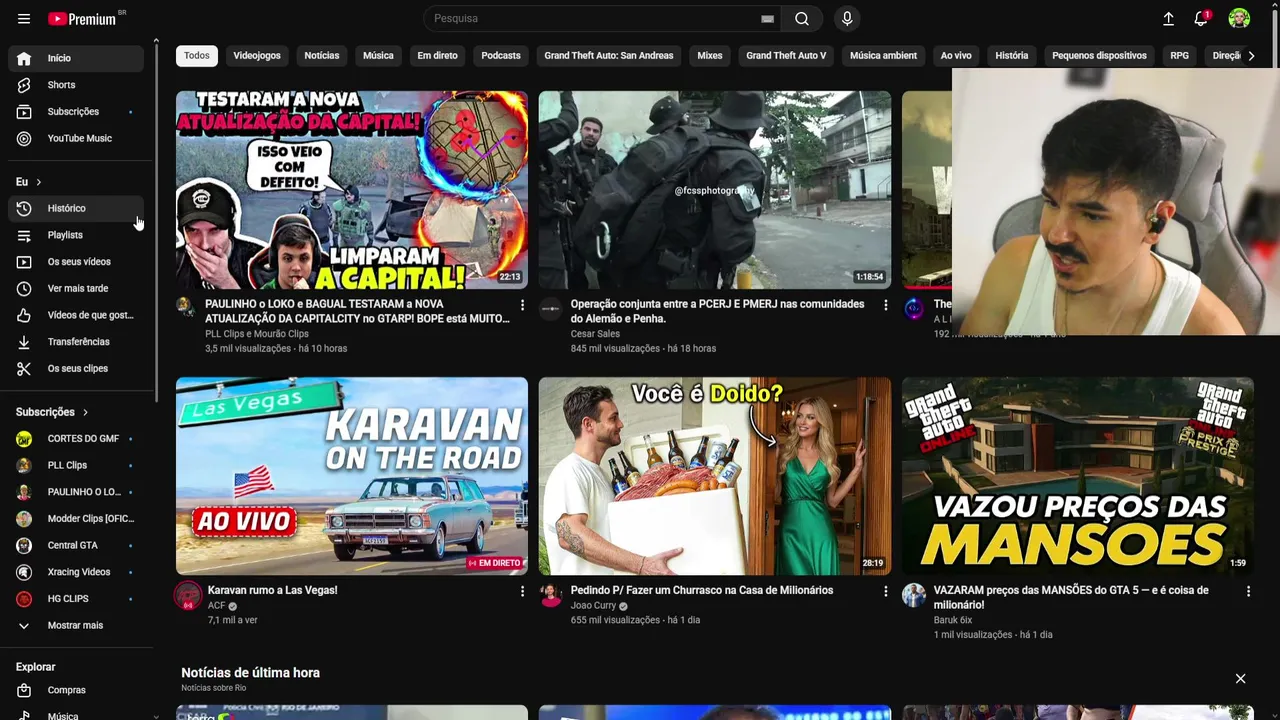Select the Todos filter chip

coord(197,56)
